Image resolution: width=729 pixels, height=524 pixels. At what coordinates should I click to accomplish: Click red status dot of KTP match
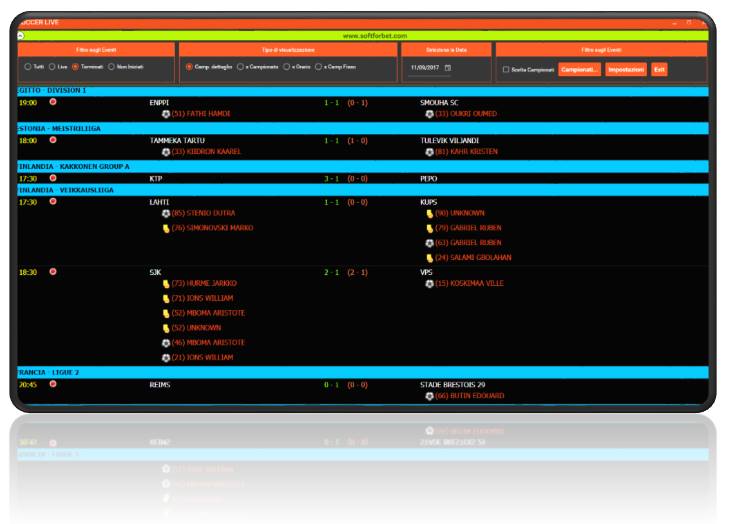(53, 178)
